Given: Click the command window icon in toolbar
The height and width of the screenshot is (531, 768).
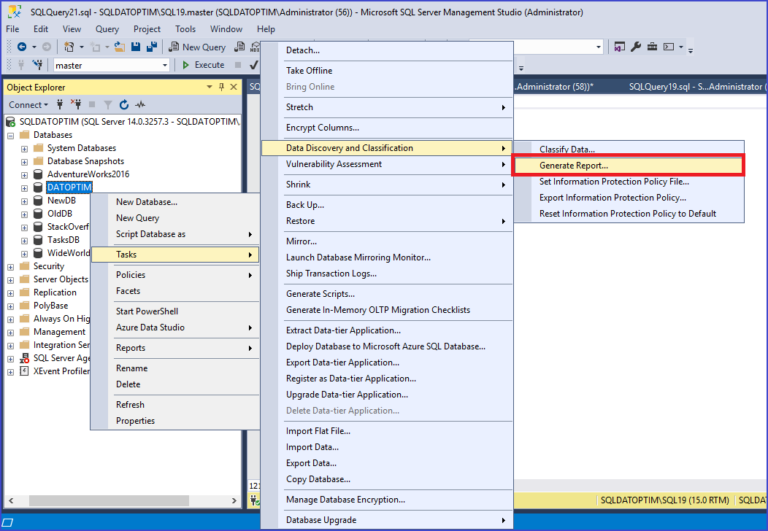Looking at the screenshot, I should (669, 47).
